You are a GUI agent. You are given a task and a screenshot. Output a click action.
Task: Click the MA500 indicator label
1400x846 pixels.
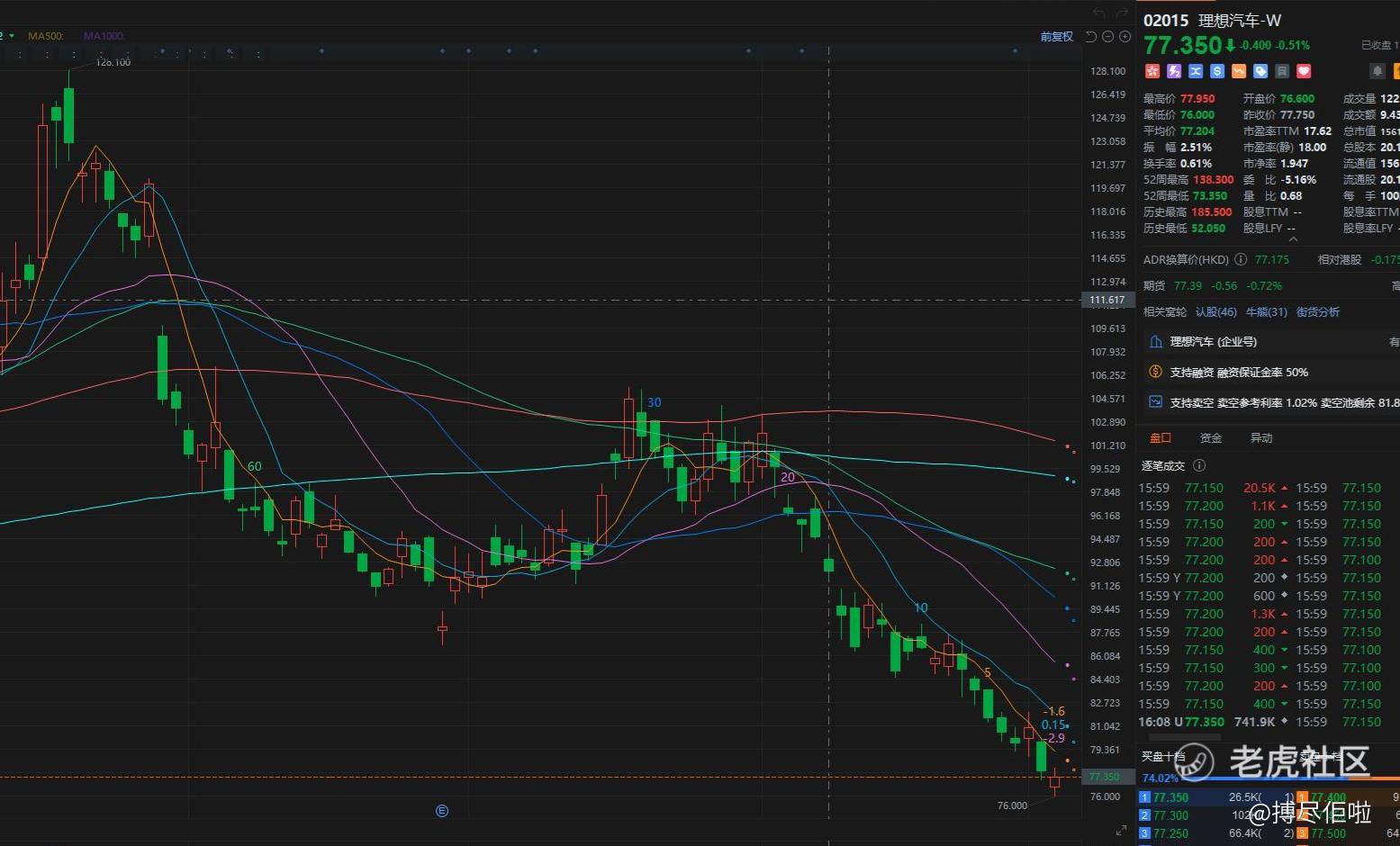[x=46, y=36]
